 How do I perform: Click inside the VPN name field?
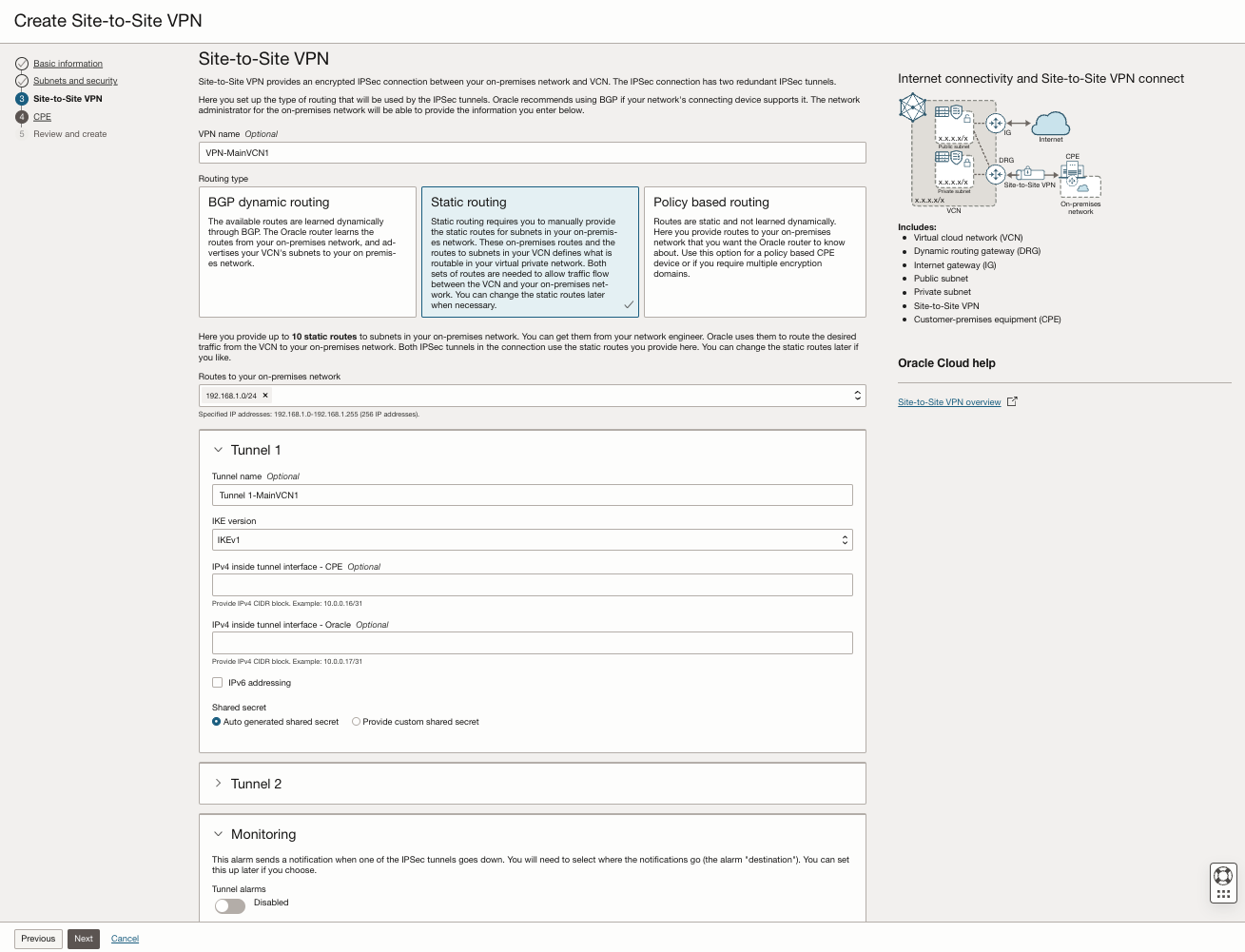531,152
